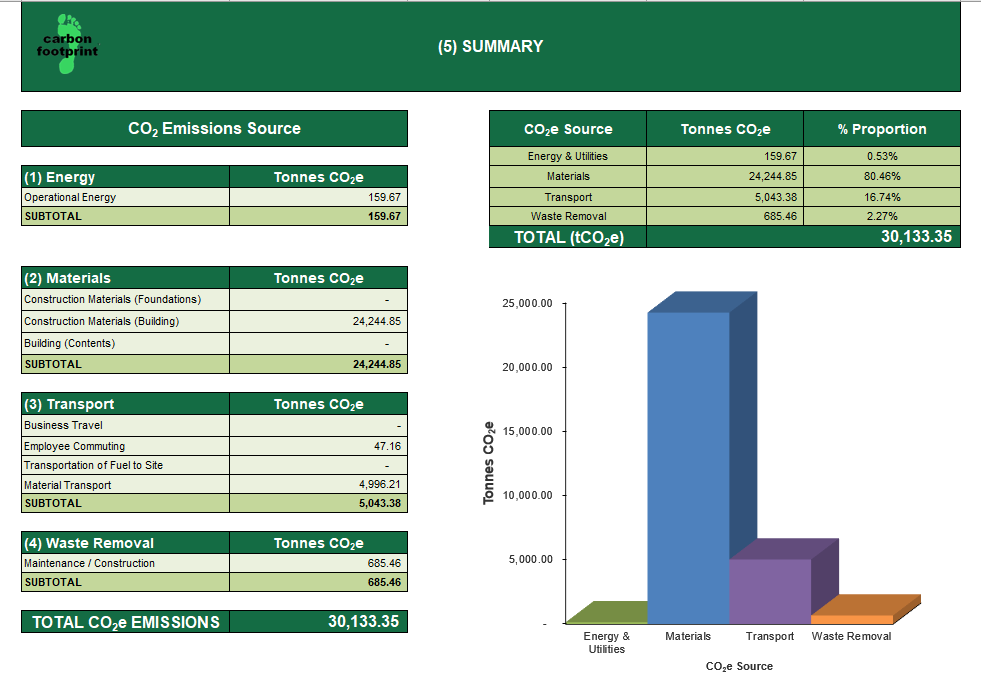Click 30,133.35 beside TOTAL CO2e EMISSIONS
The image size is (981, 688).
[363, 621]
